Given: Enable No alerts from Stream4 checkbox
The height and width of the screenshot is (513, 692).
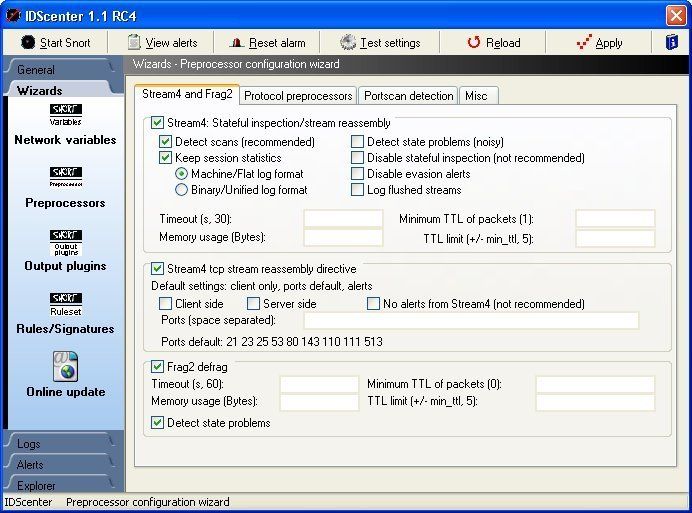Looking at the screenshot, I should point(373,303).
